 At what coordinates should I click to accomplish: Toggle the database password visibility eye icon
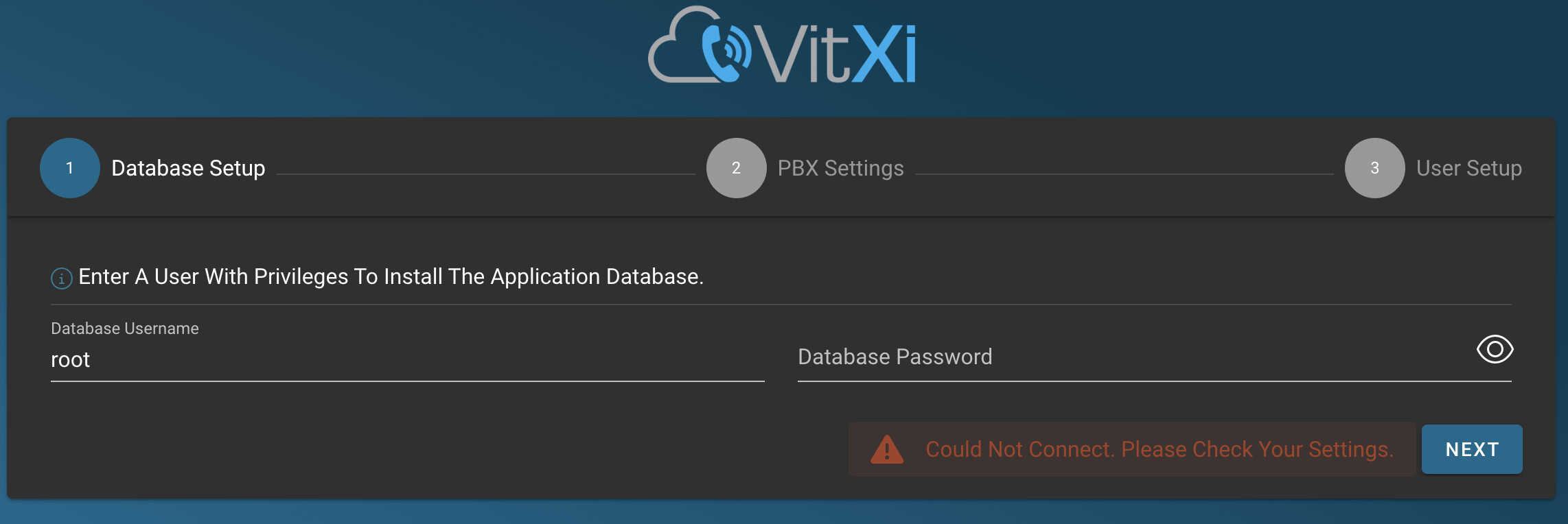coord(1495,350)
